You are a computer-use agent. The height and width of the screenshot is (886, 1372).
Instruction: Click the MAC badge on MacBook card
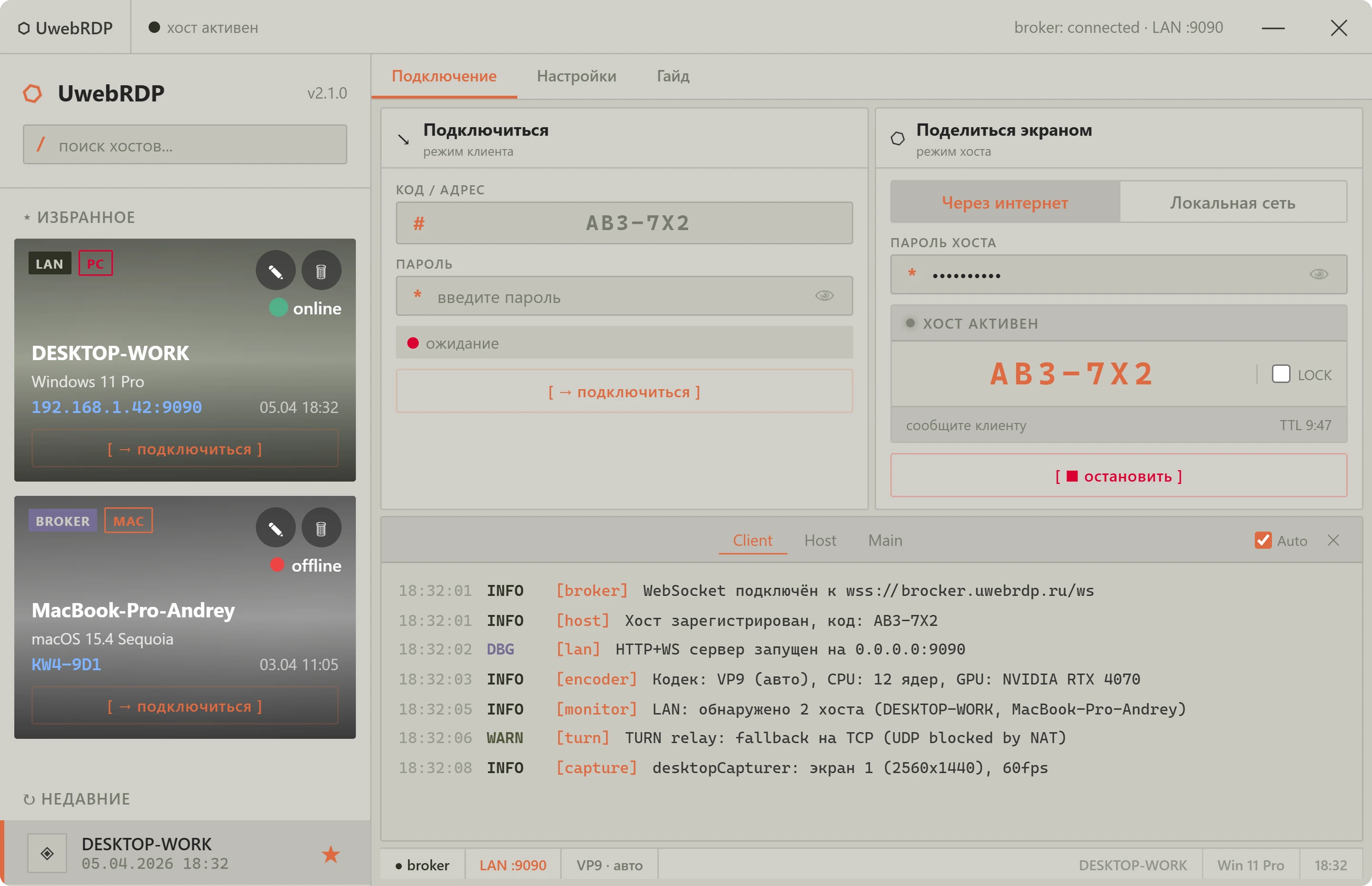point(128,521)
